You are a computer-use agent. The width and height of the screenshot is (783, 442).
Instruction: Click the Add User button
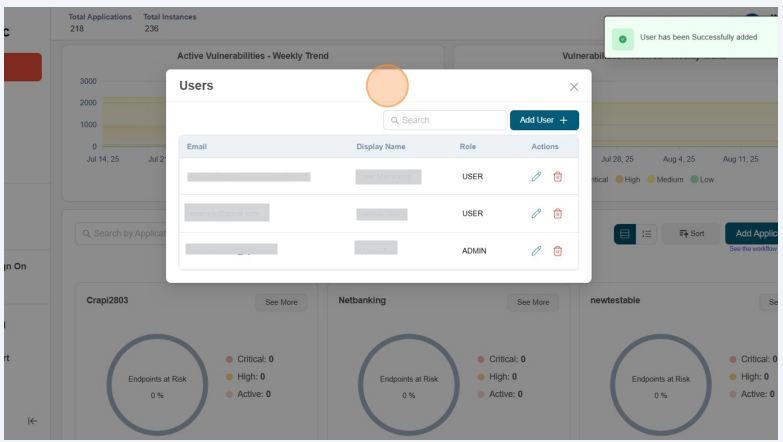tap(544, 120)
